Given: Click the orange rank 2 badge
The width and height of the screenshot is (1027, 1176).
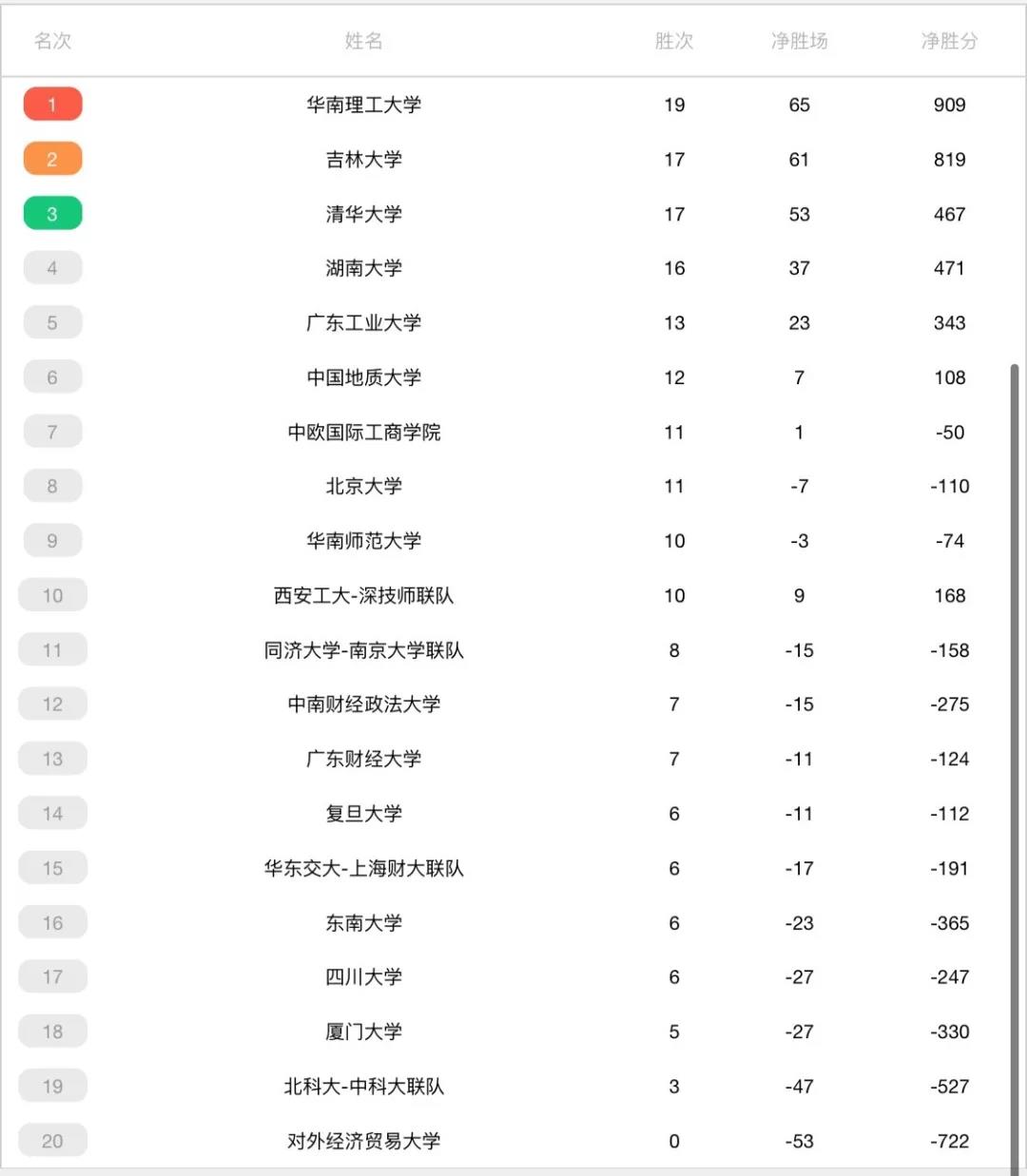Looking at the screenshot, I should (52, 159).
